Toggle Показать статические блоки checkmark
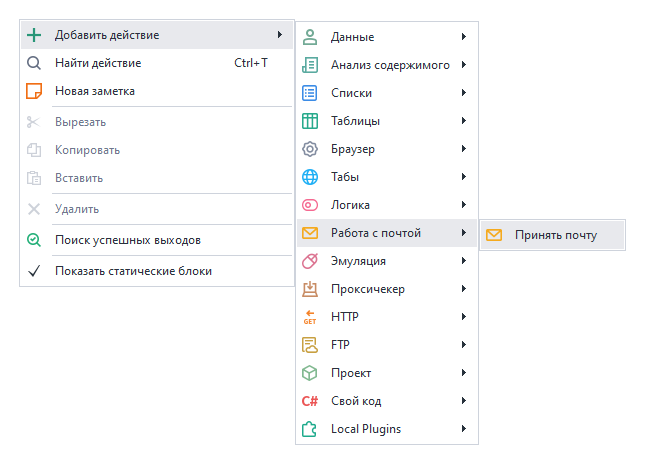650x450 pixels. pyautogui.click(x=34, y=270)
